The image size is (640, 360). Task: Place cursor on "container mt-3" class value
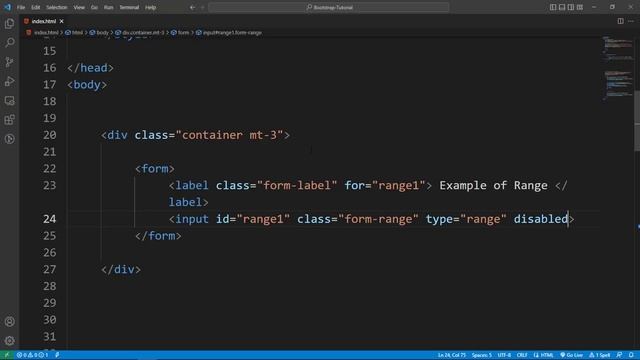tap(229, 135)
